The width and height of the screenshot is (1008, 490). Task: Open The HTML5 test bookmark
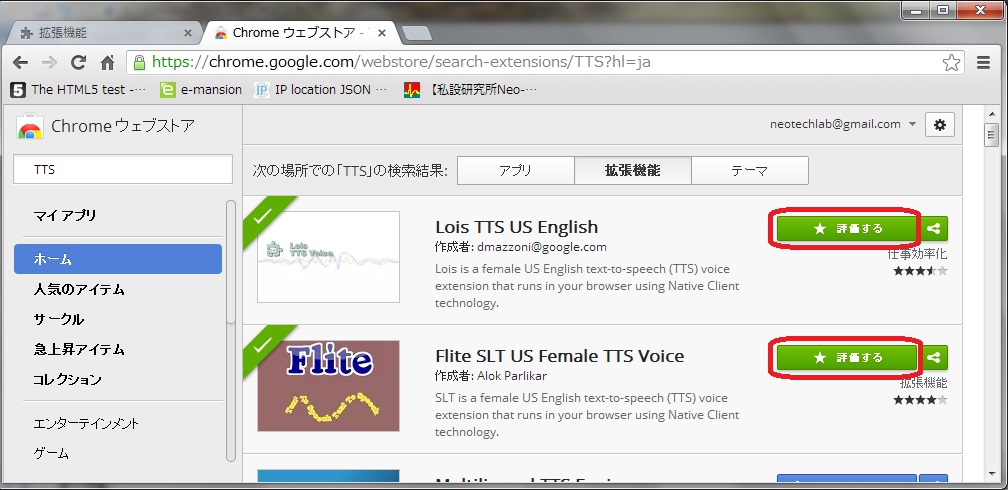pos(78,89)
